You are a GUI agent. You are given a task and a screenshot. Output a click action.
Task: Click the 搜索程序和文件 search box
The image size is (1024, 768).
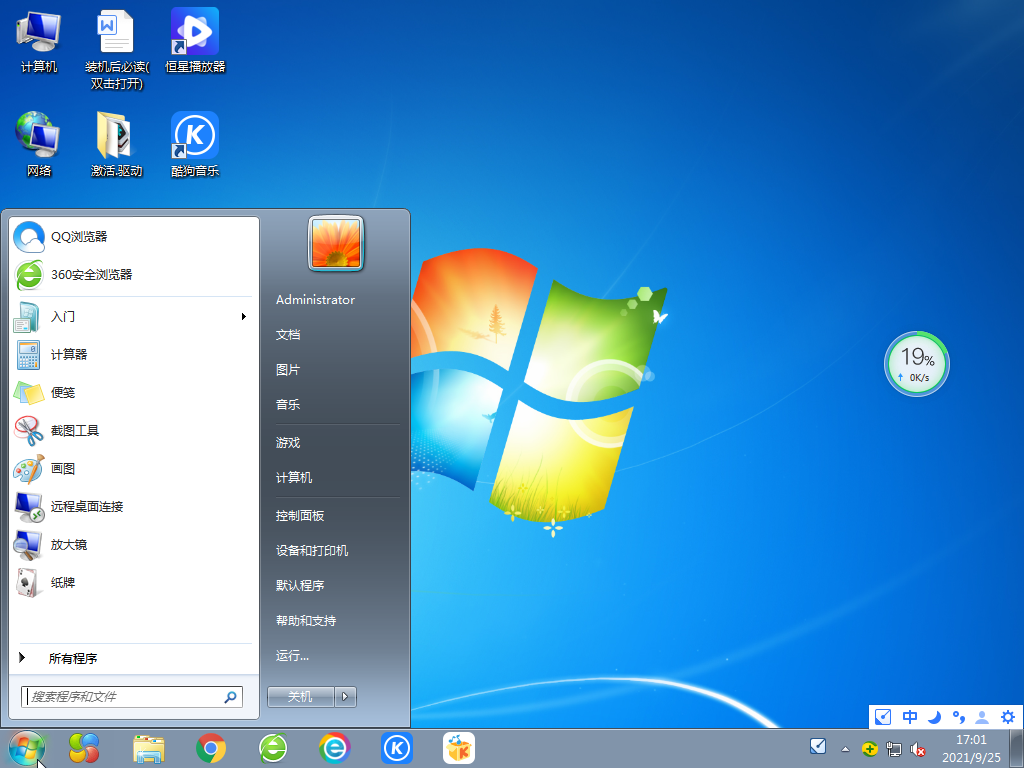click(120, 696)
